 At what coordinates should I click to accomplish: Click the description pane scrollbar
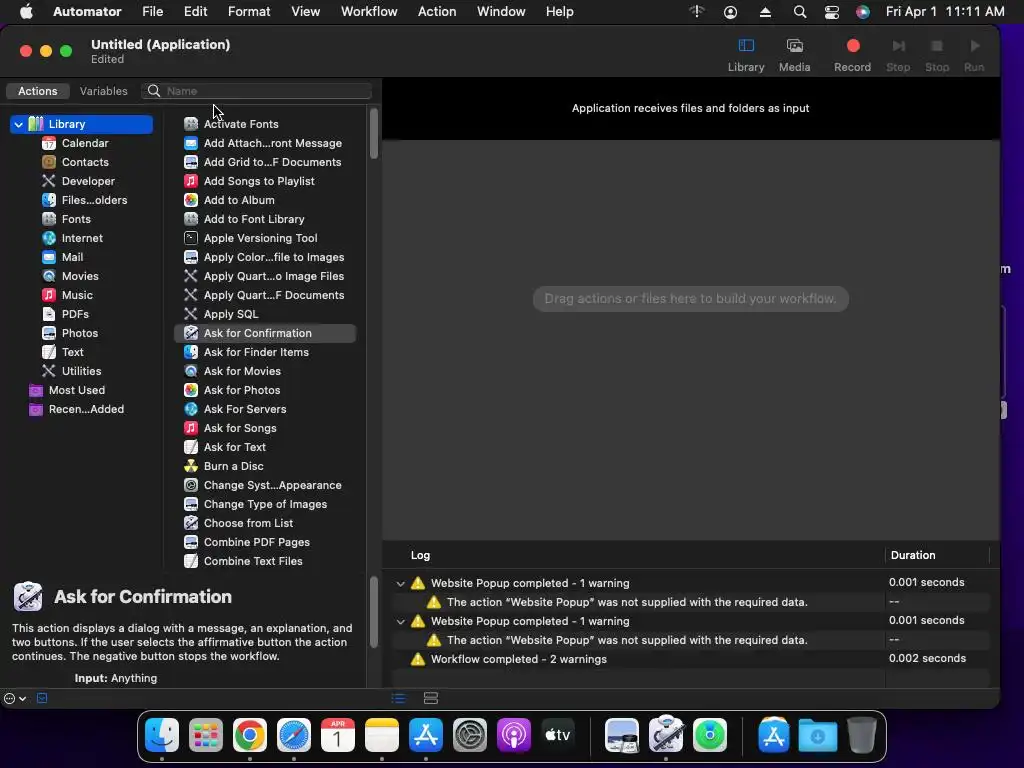(x=374, y=613)
